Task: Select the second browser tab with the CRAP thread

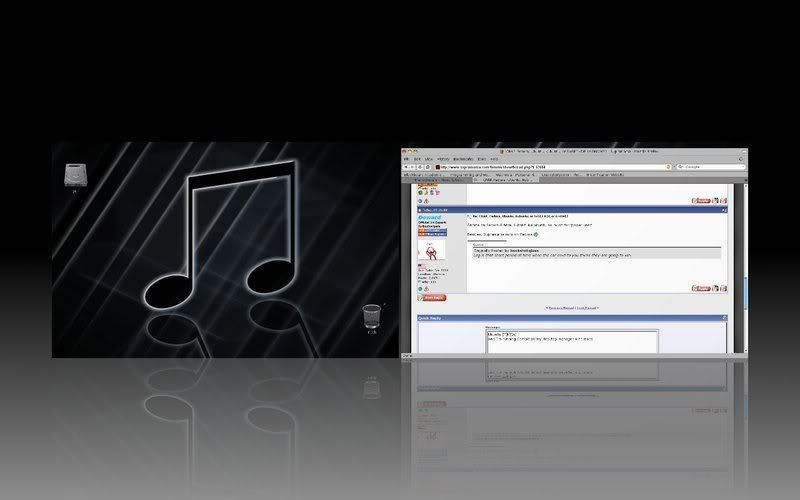Action: 506,180
